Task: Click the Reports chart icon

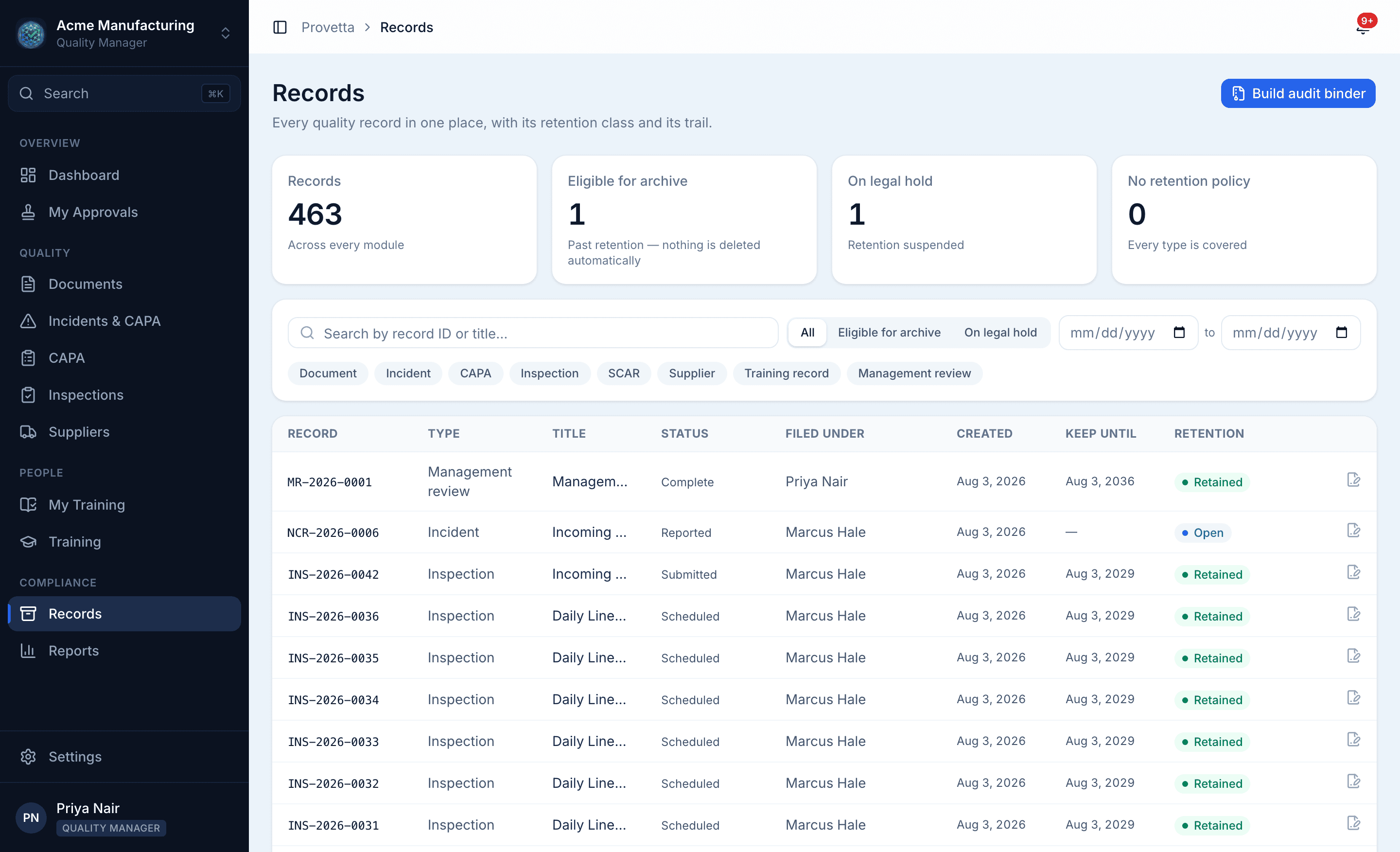Action: [x=28, y=651]
